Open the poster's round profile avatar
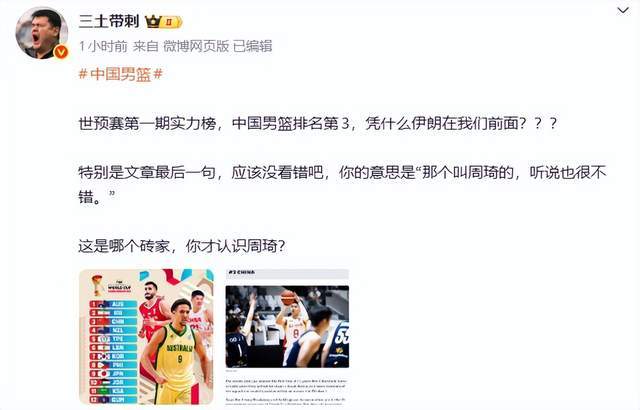The height and width of the screenshot is (410, 640). (42, 33)
